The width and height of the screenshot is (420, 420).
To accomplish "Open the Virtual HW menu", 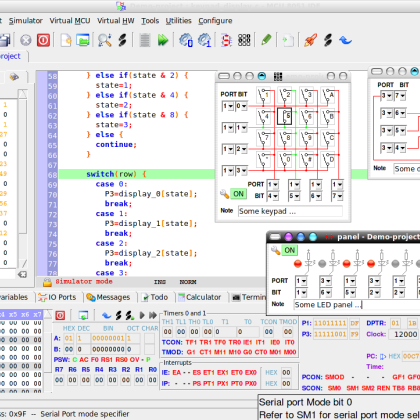I will (x=116, y=21).
